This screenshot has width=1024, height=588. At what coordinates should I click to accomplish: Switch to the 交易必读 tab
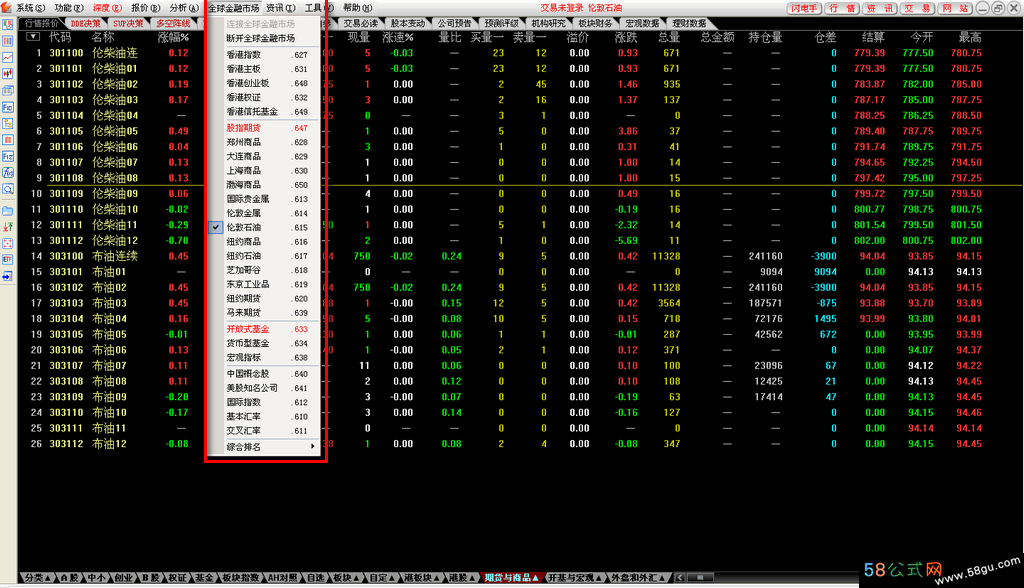pyautogui.click(x=361, y=24)
